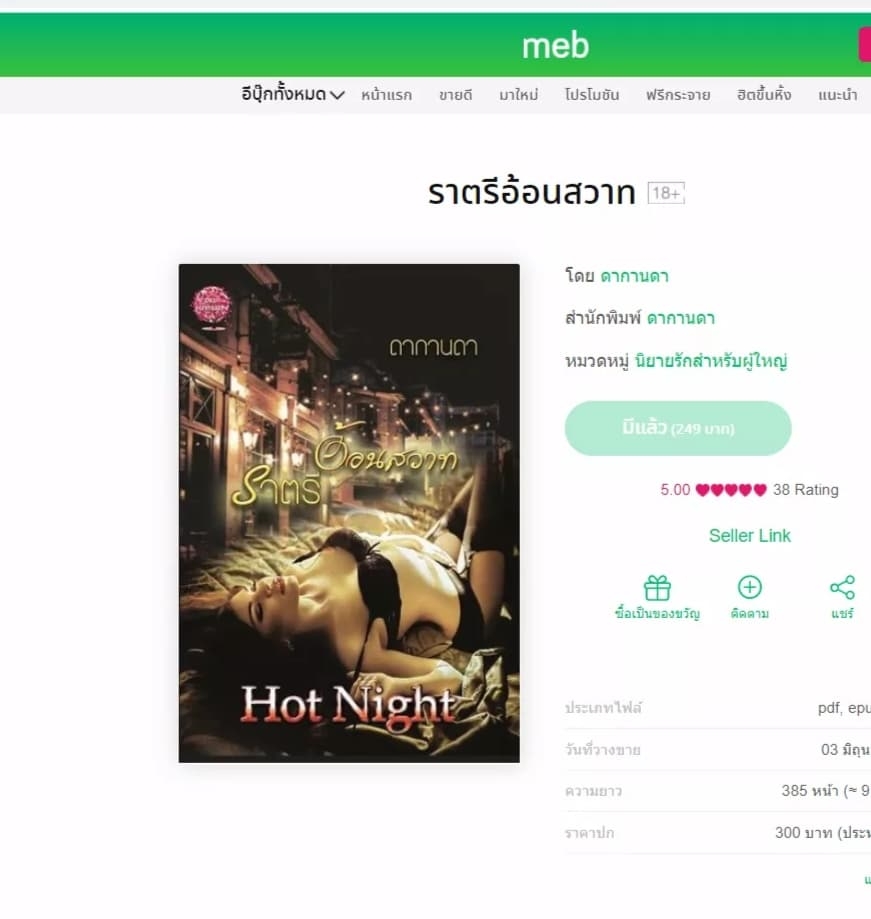Click the plus circle follow icon
Viewport: 871px width, 919px height.
750,587
